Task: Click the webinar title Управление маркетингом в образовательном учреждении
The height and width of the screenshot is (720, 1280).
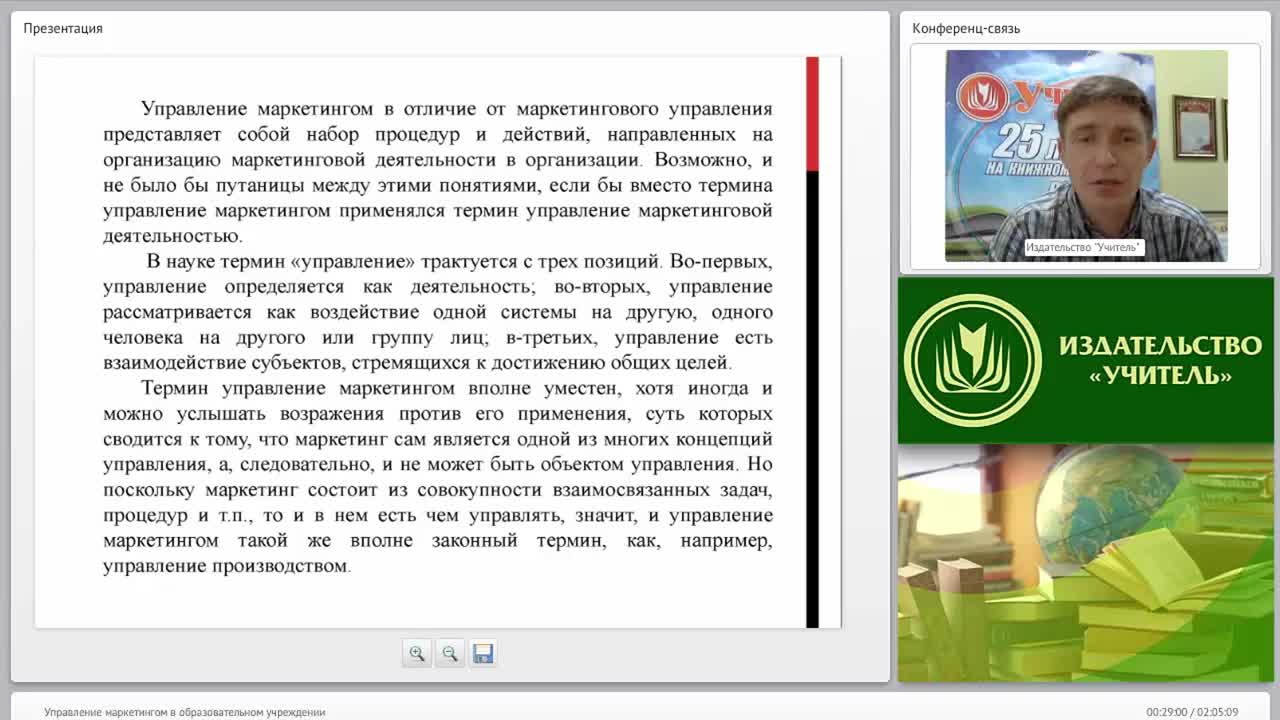Action: [x=185, y=712]
